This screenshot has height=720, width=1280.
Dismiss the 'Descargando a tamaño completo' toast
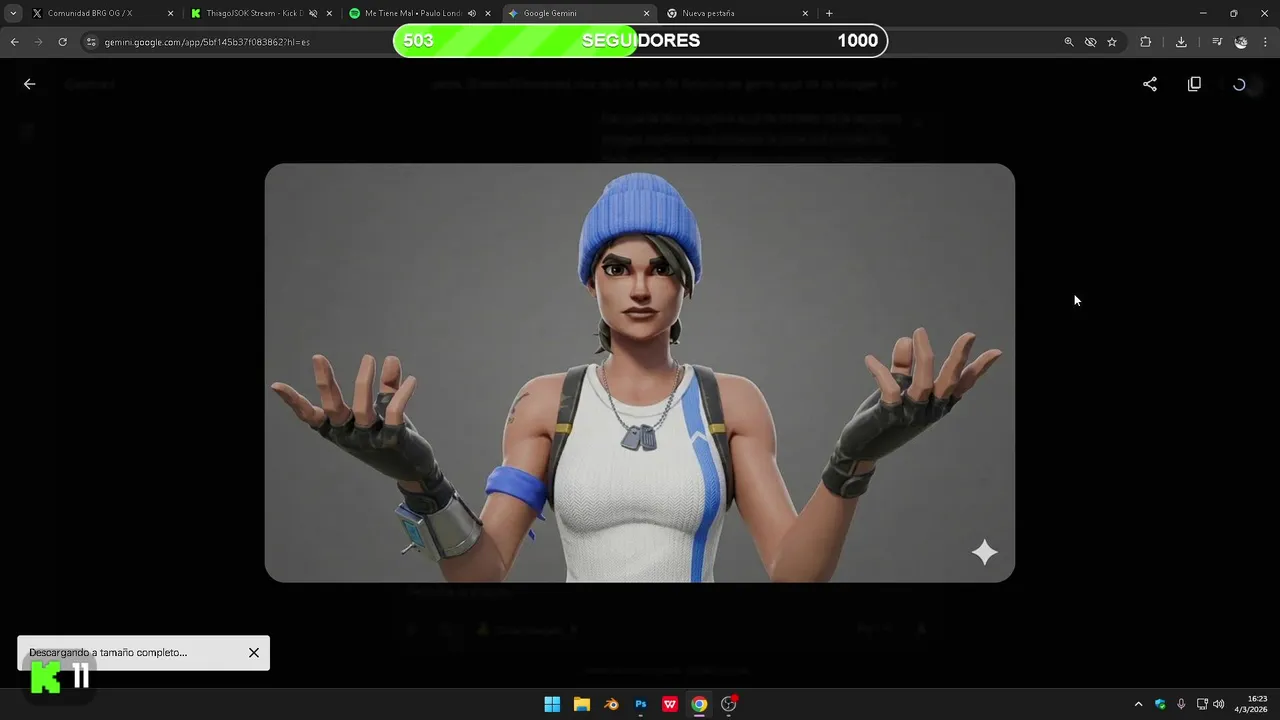tap(254, 652)
